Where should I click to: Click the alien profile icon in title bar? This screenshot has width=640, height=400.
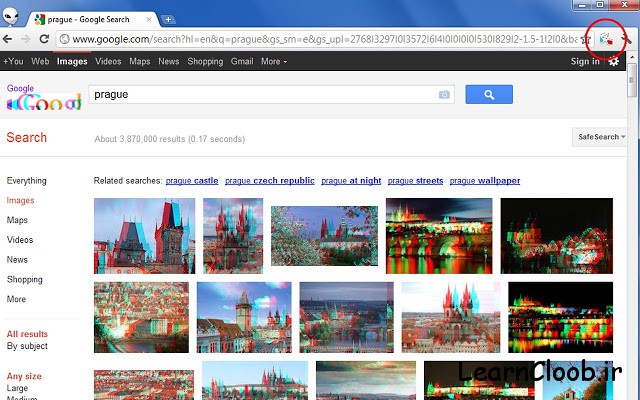[x=10, y=16]
